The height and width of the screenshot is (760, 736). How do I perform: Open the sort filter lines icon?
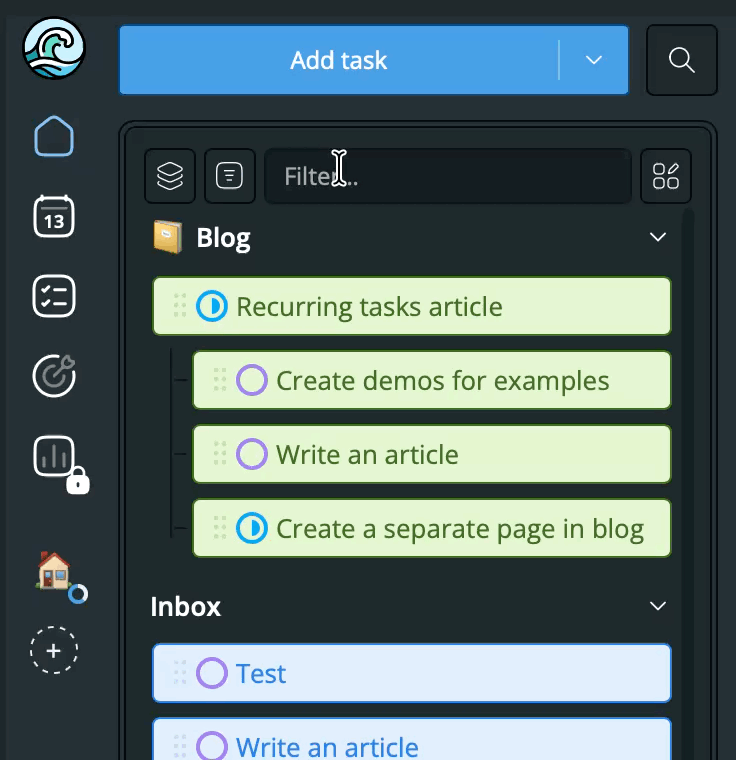(x=229, y=176)
